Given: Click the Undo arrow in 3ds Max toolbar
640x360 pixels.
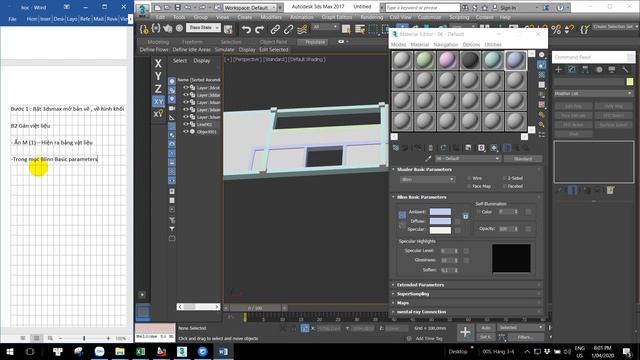Looking at the screenshot, I should (x=246, y=29).
